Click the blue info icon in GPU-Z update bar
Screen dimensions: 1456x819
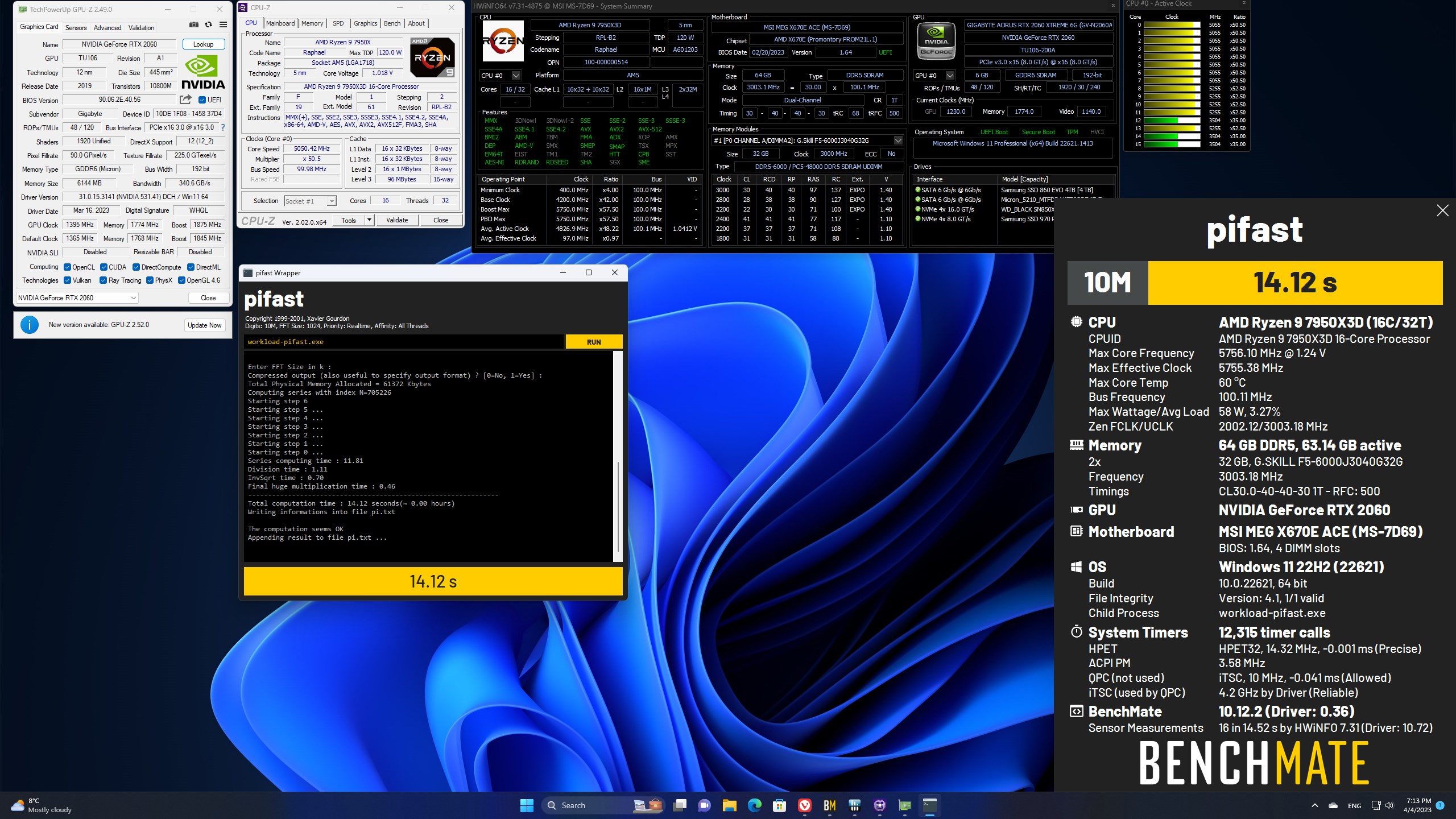[x=30, y=325]
